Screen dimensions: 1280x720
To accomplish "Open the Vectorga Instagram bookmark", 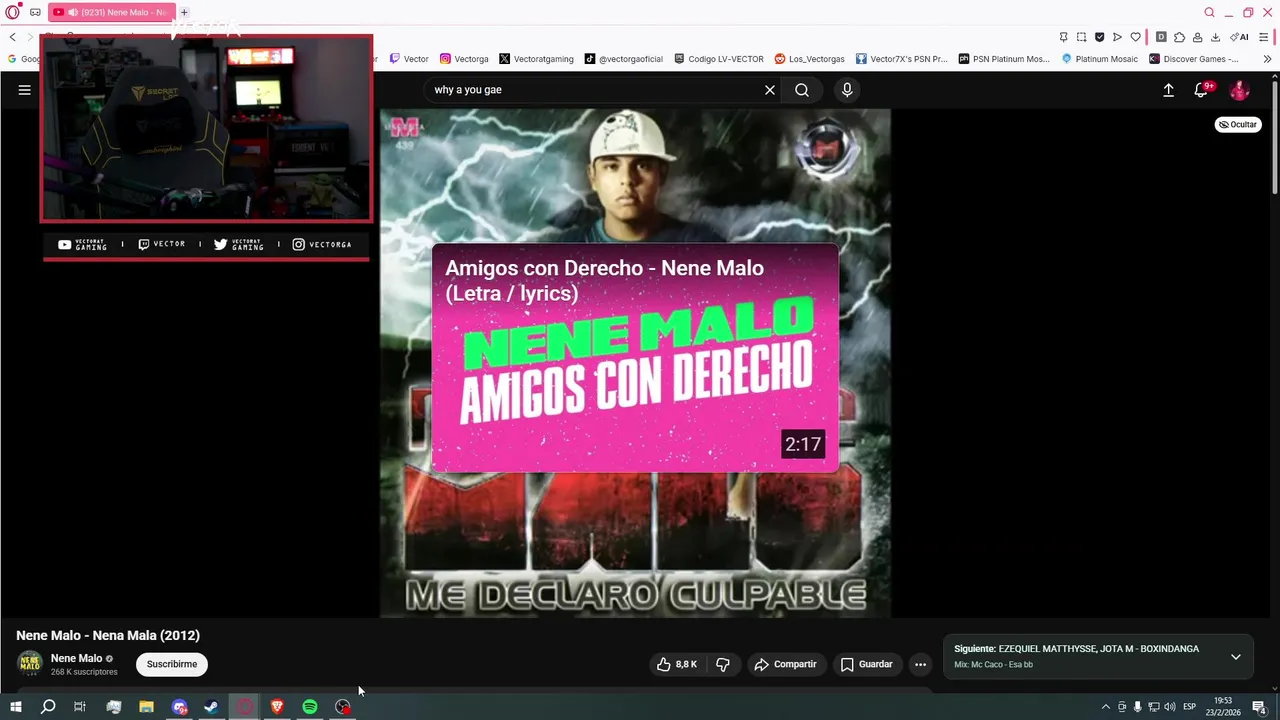I will tap(464, 59).
